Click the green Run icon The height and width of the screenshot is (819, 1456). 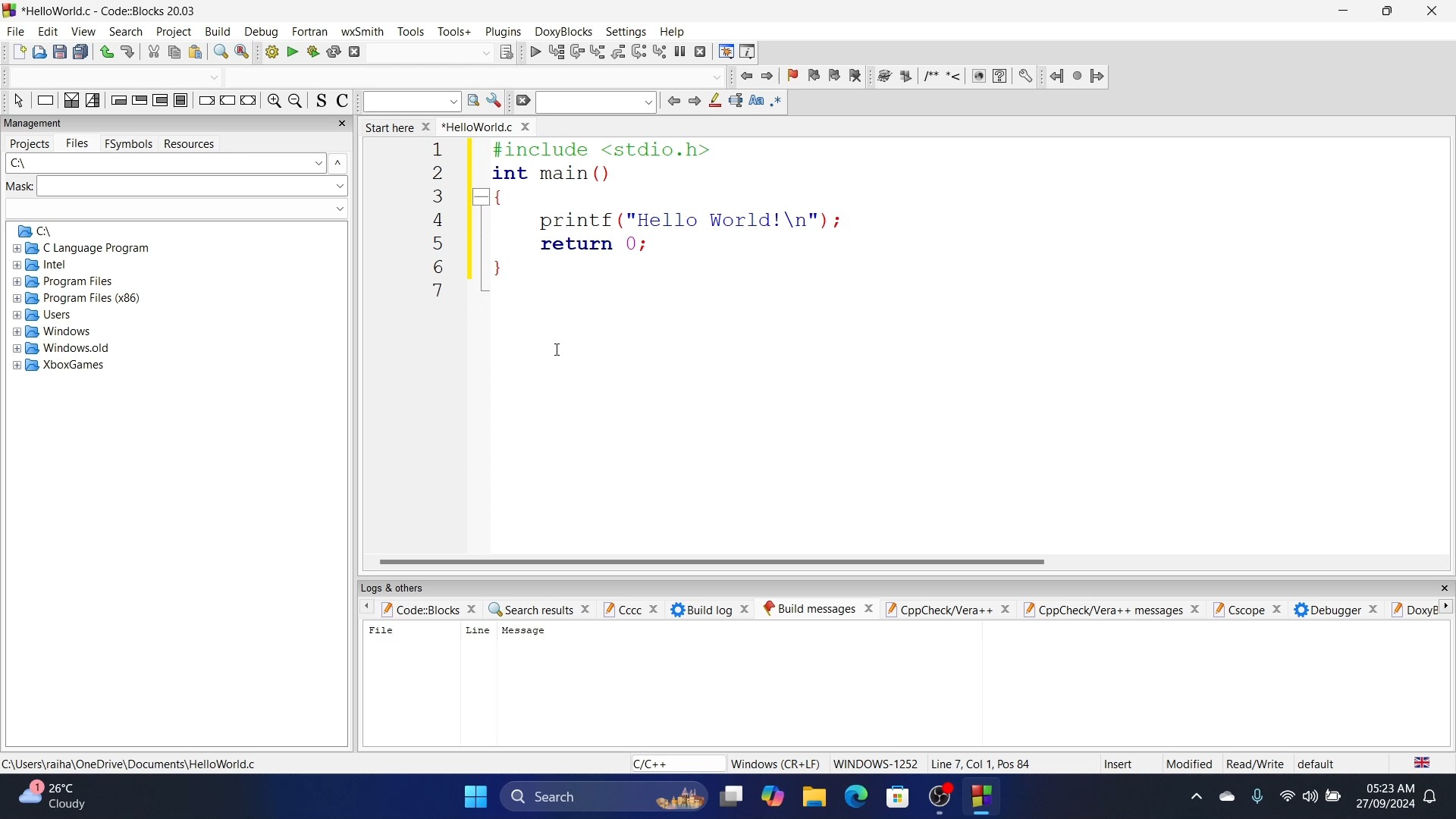pyautogui.click(x=293, y=53)
